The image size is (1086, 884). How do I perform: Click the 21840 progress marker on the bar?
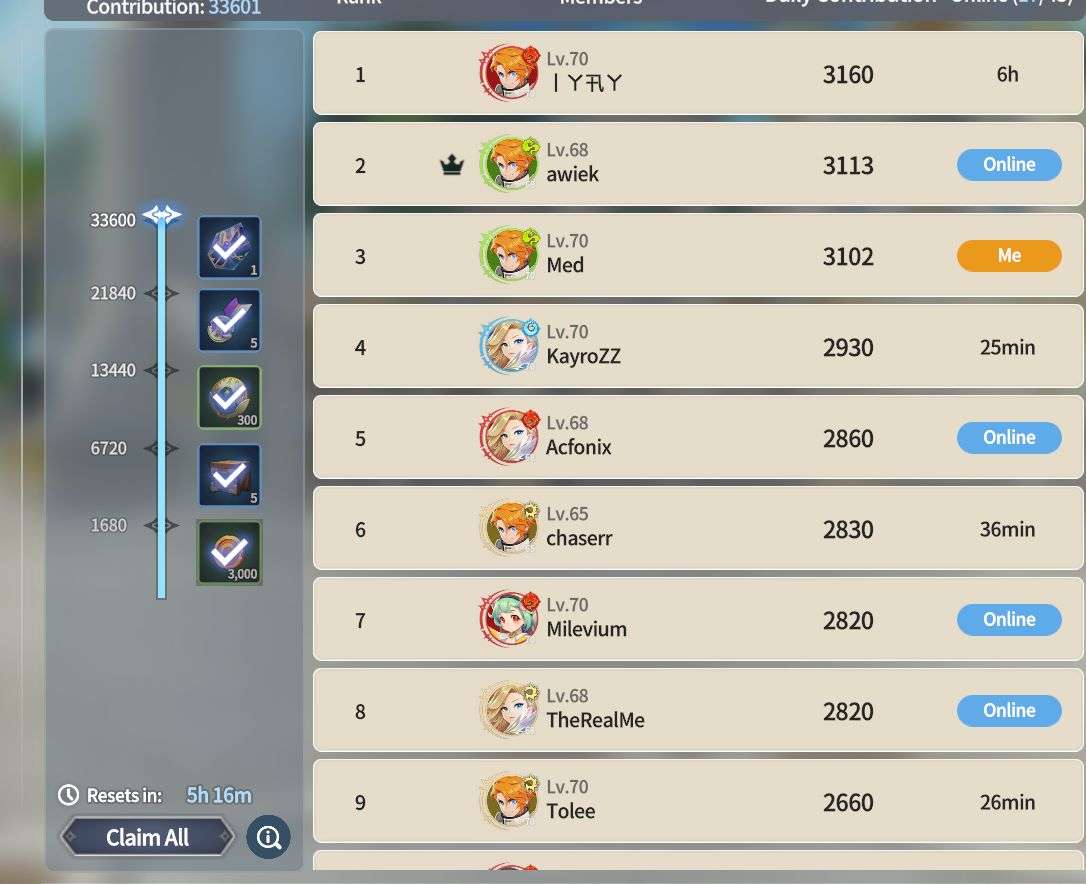coord(161,294)
